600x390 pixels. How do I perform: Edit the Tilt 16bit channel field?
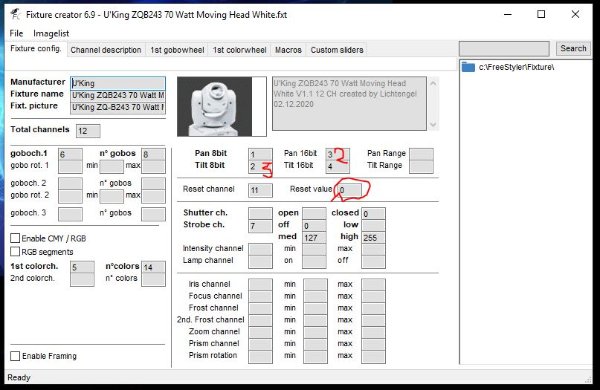[x=337, y=166]
